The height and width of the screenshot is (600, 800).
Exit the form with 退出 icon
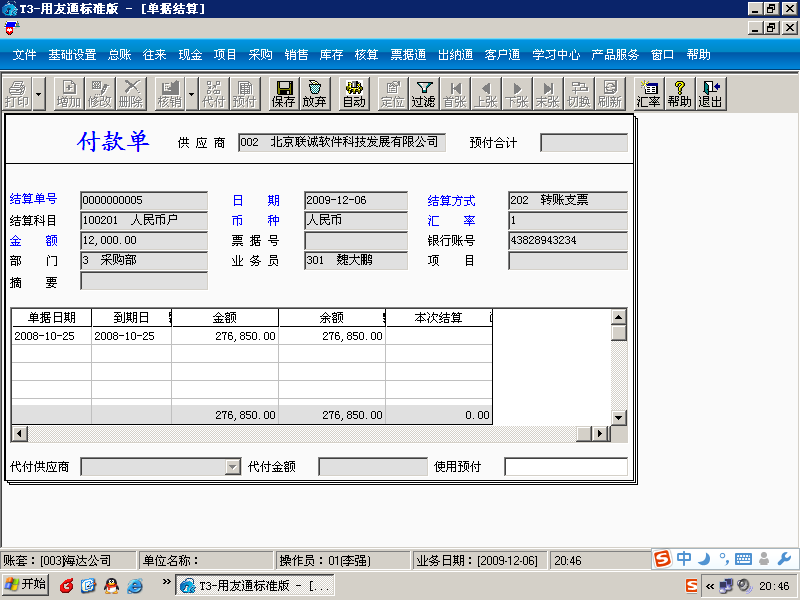[x=710, y=93]
